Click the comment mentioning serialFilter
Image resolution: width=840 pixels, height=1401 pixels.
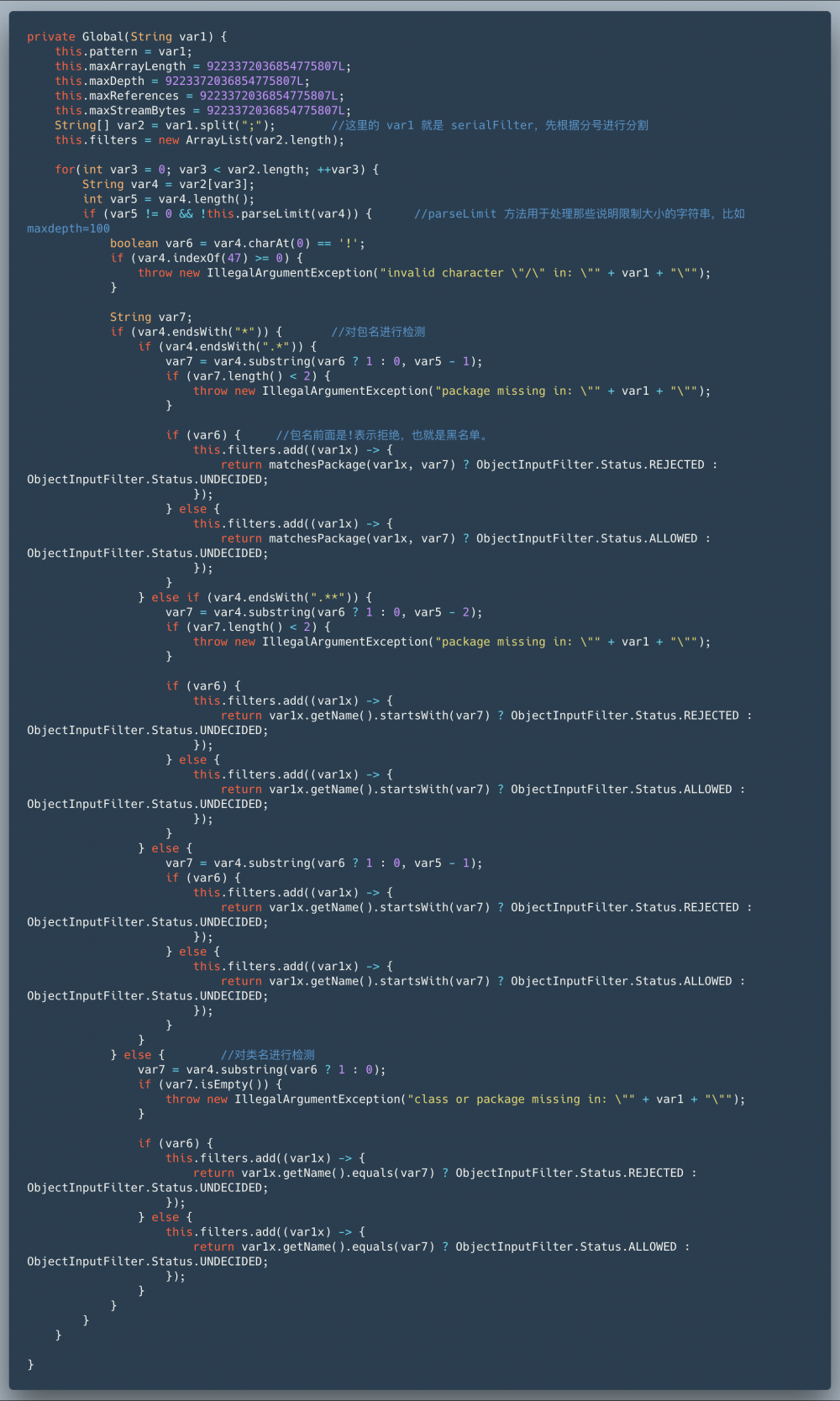click(490, 125)
